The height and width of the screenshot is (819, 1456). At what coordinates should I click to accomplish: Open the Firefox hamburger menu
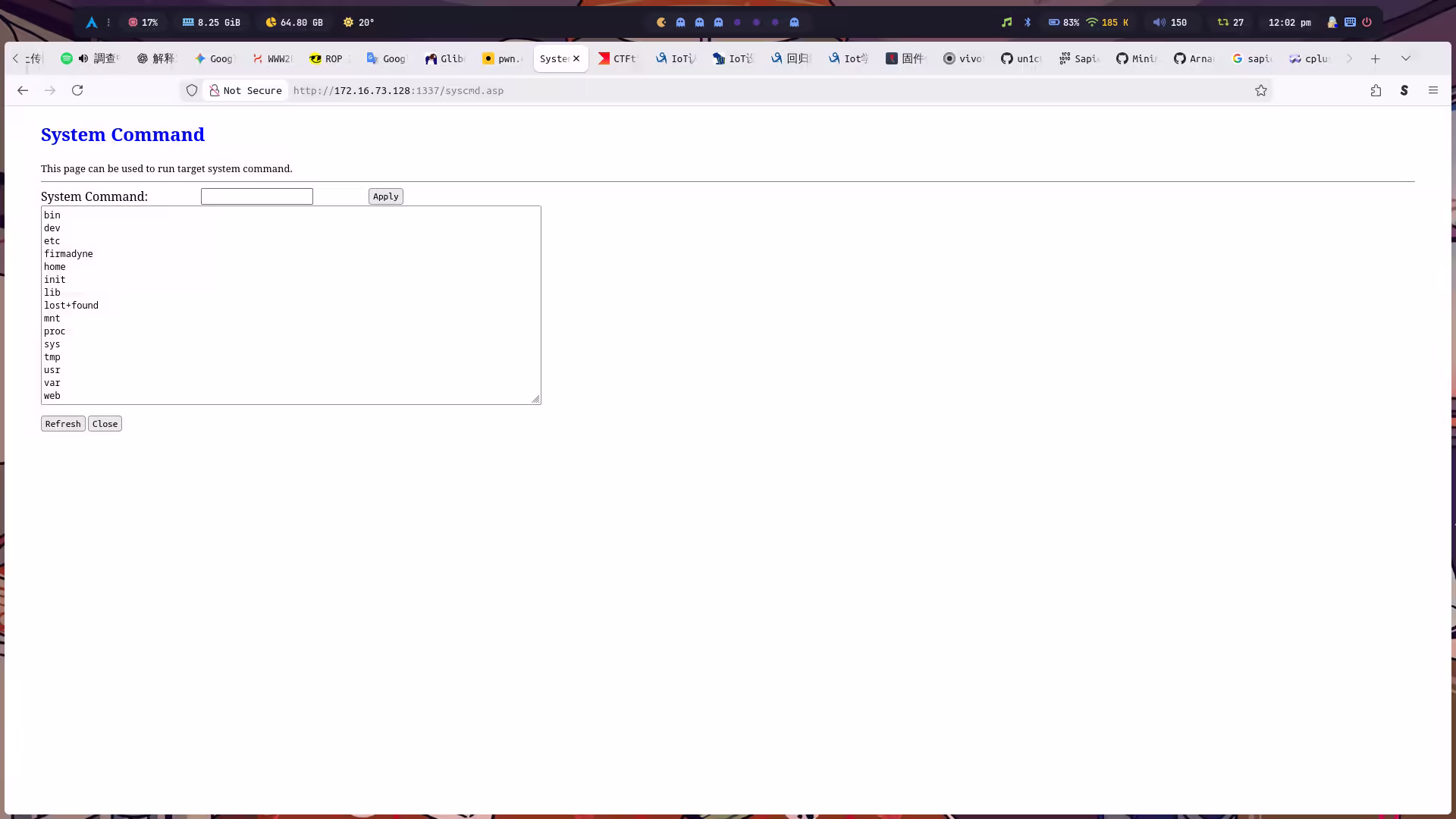click(x=1432, y=90)
